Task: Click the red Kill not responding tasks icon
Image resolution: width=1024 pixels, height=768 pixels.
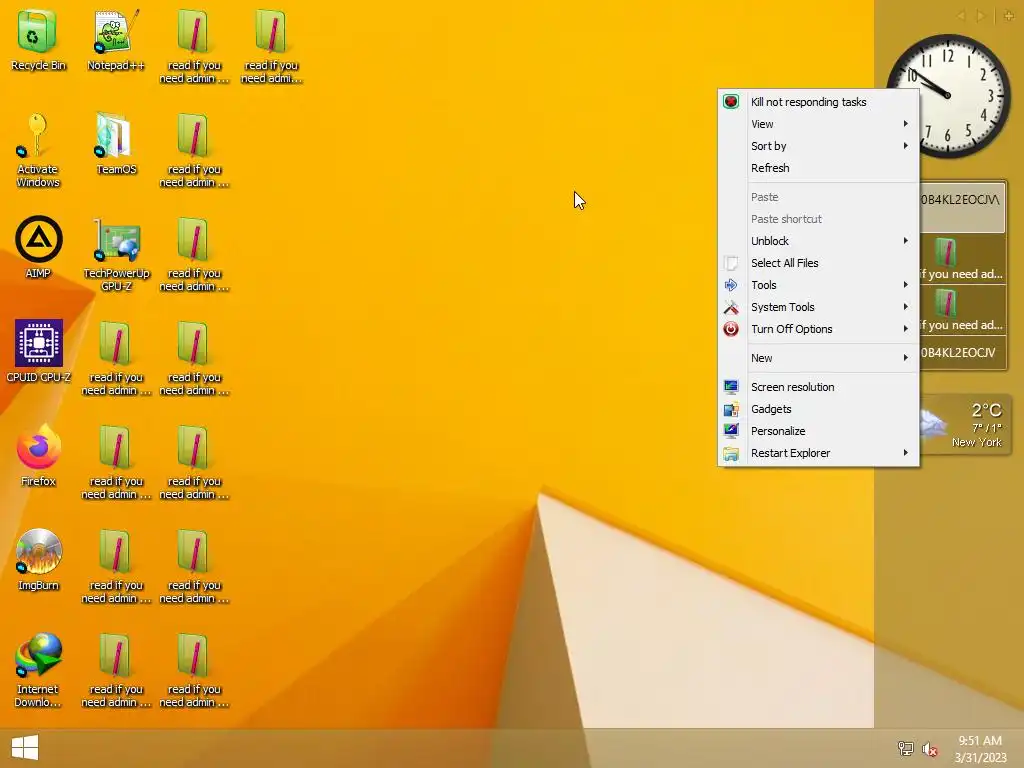Action: click(x=731, y=101)
